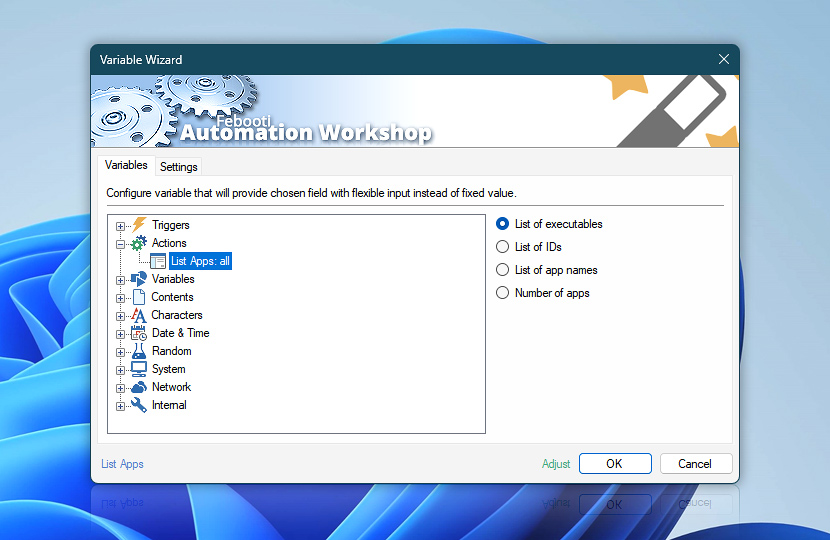Select the Random label in tree
830x540 pixels.
[x=172, y=351]
